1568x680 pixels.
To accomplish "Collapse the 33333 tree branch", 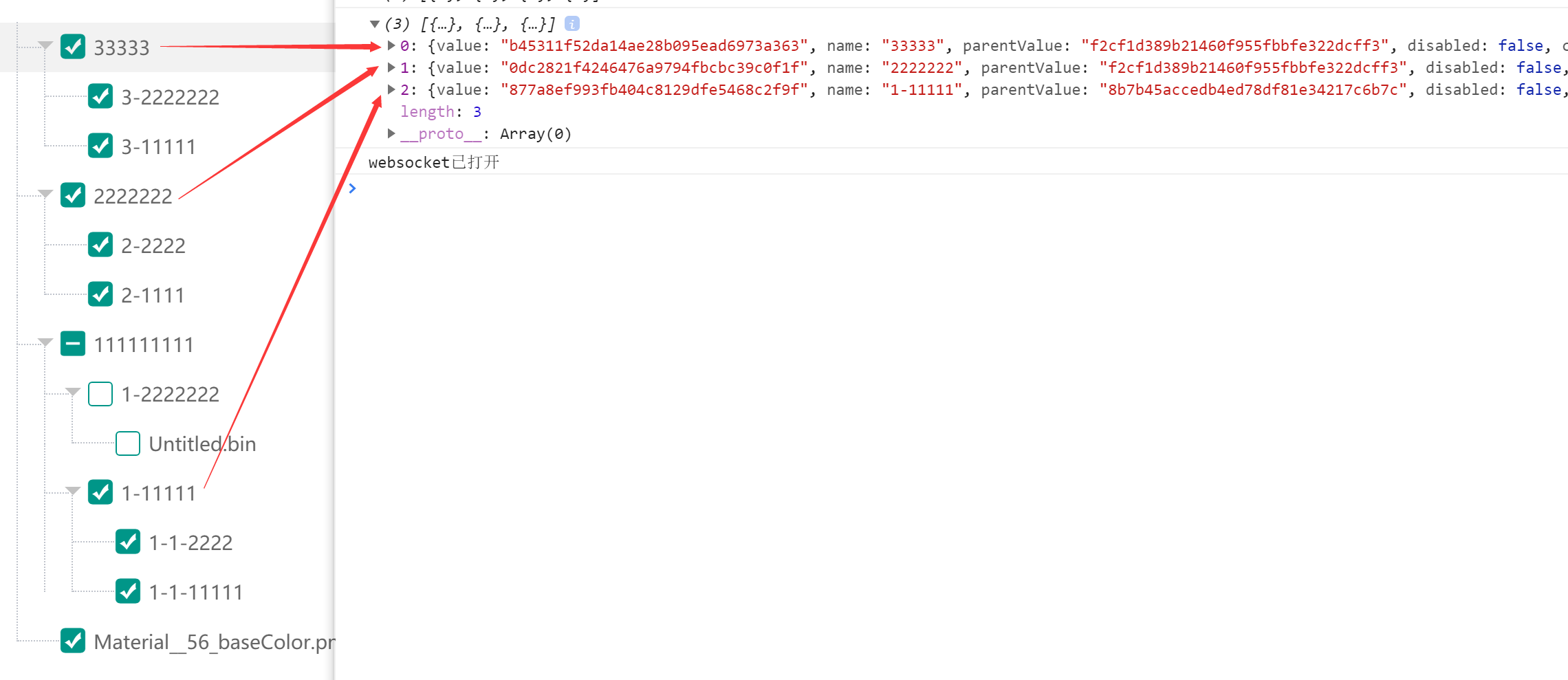I will 44,45.
